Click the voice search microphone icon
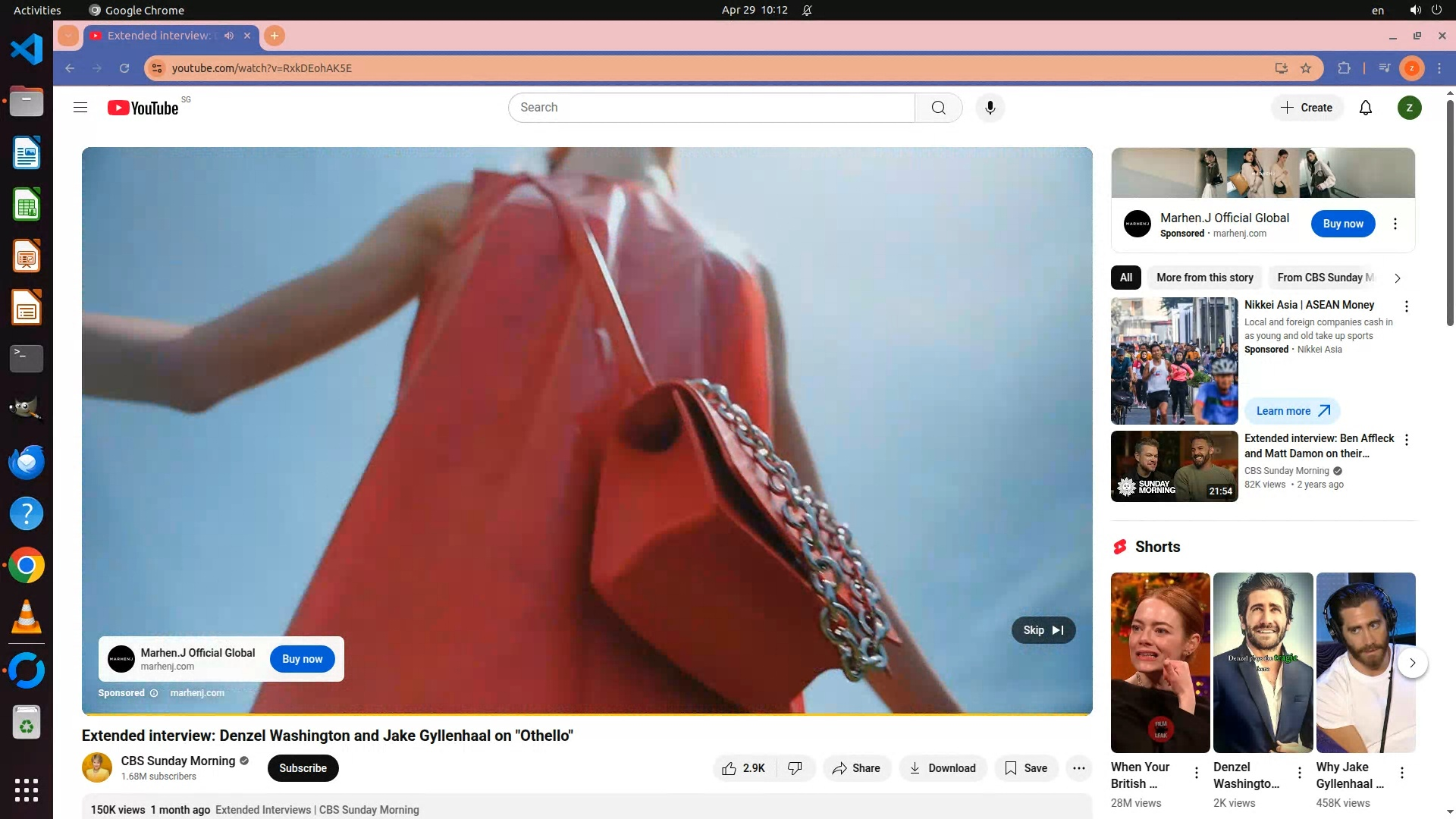1456x819 pixels. (990, 108)
